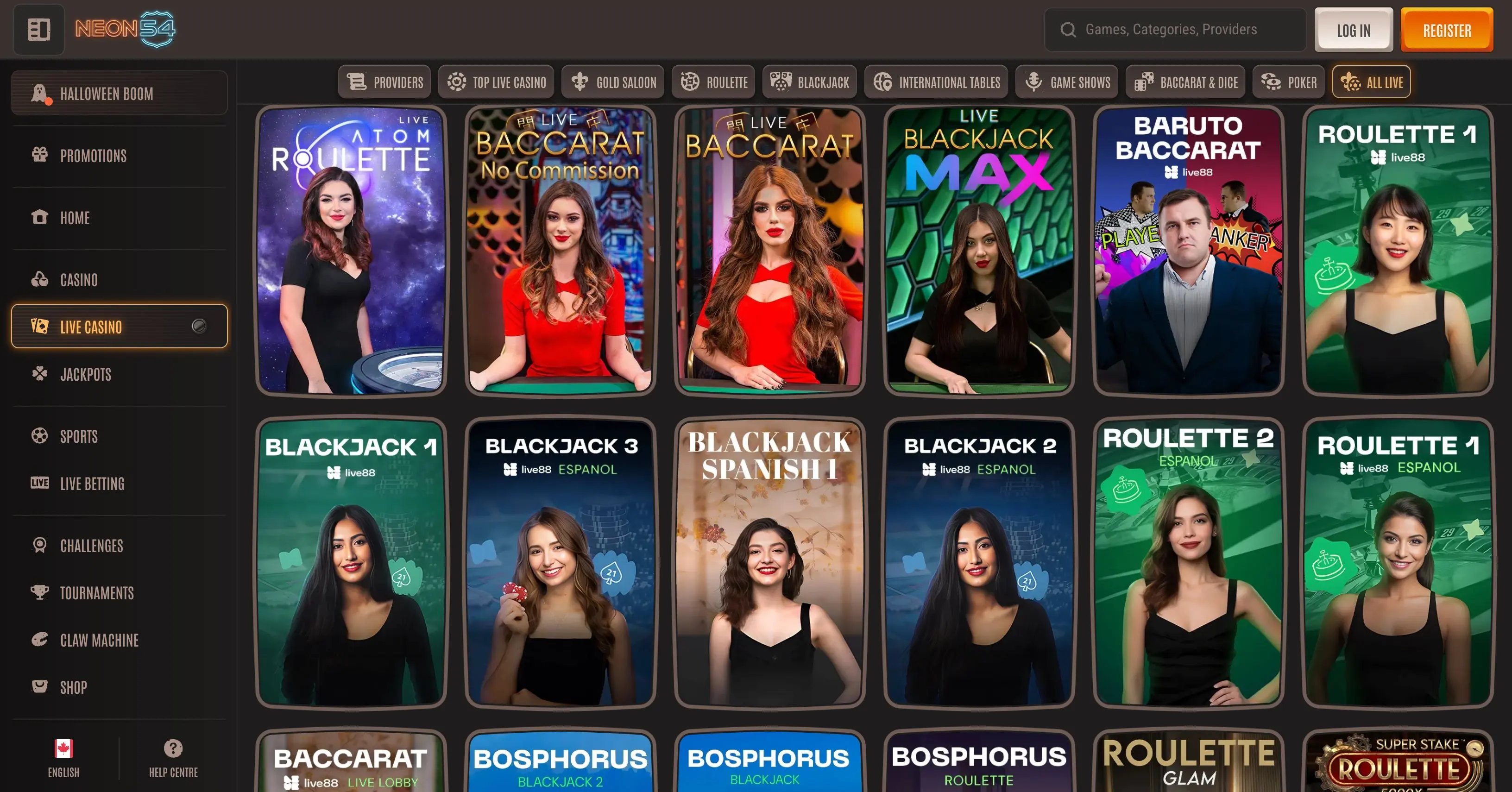
Task: Open the Live Blackjack Max game thumbnail
Action: click(x=979, y=251)
